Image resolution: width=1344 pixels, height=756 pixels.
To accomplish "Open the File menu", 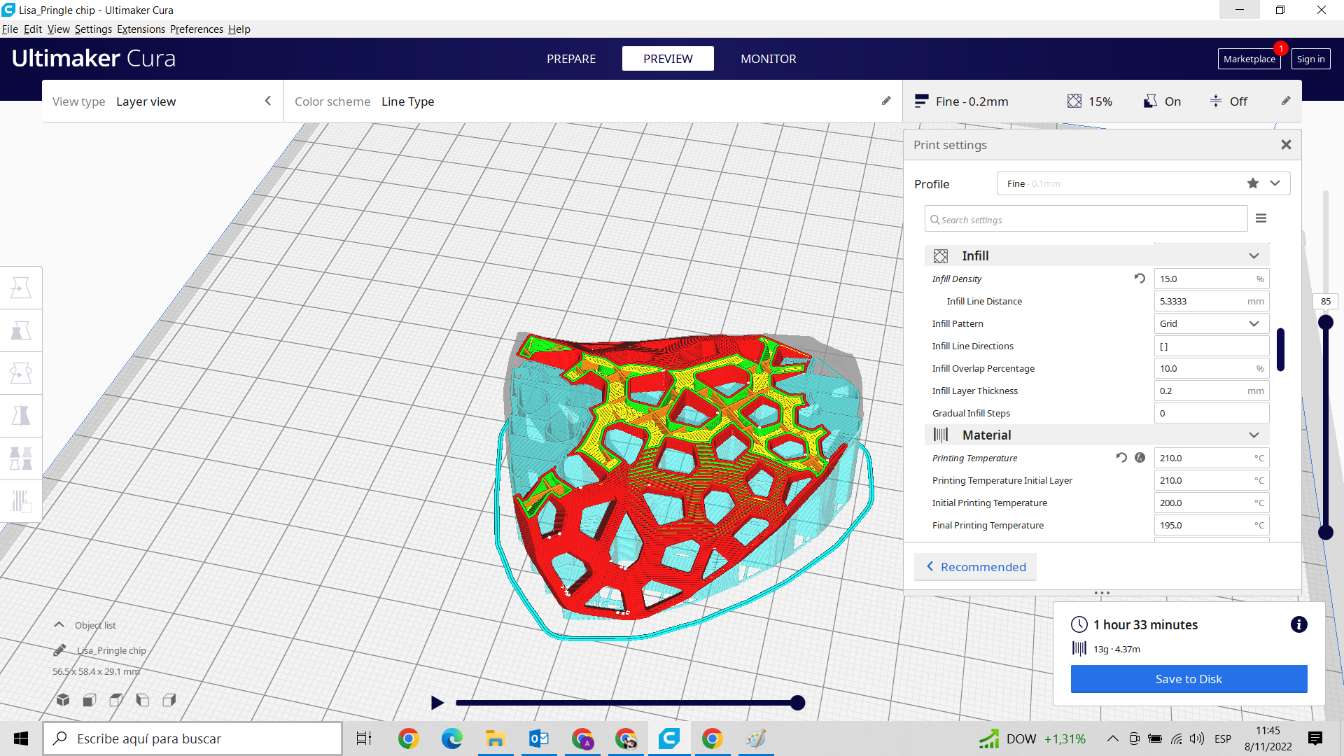I will pos(10,29).
